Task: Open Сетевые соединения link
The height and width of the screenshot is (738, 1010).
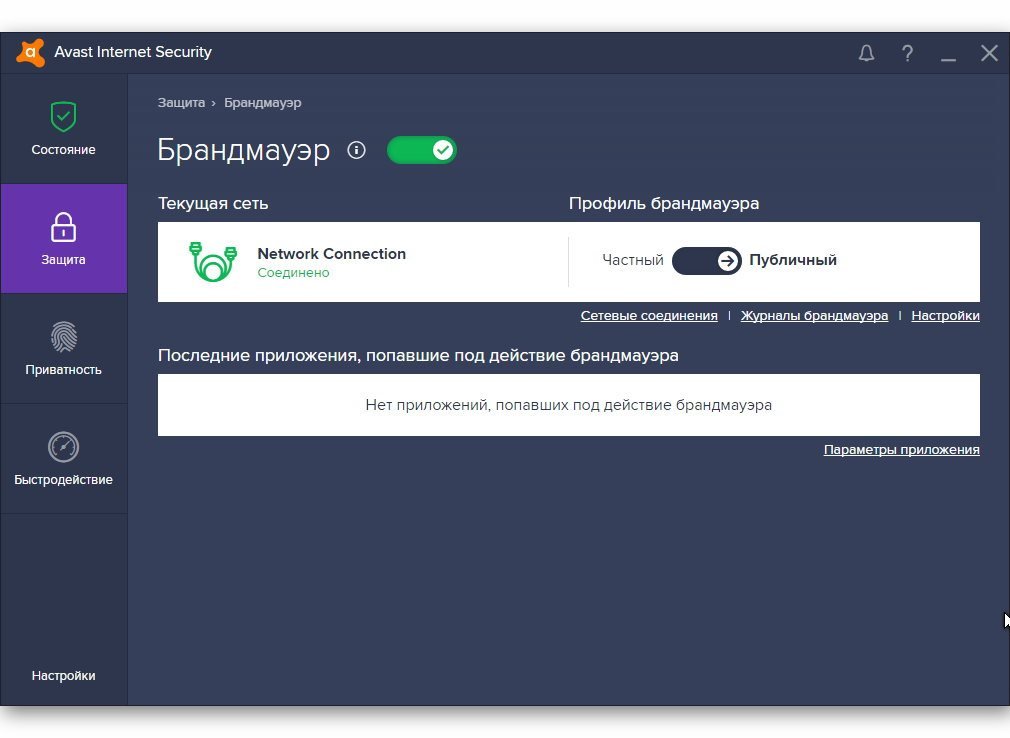Action: click(x=649, y=316)
